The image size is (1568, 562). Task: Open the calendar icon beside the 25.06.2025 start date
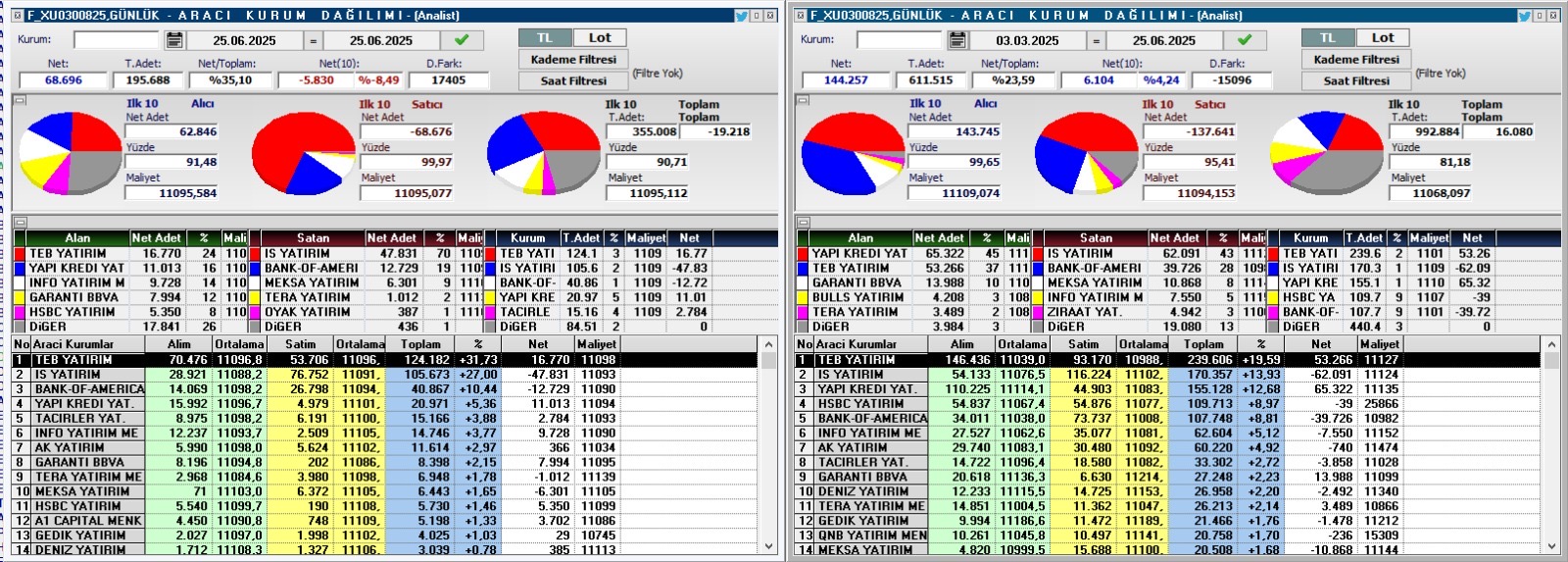[x=173, y=40]
